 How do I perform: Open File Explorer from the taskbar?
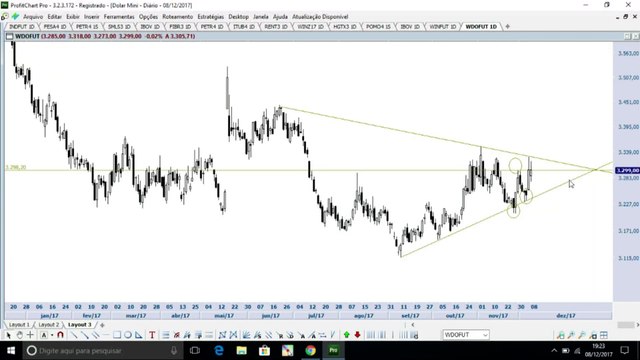point(242,350)
